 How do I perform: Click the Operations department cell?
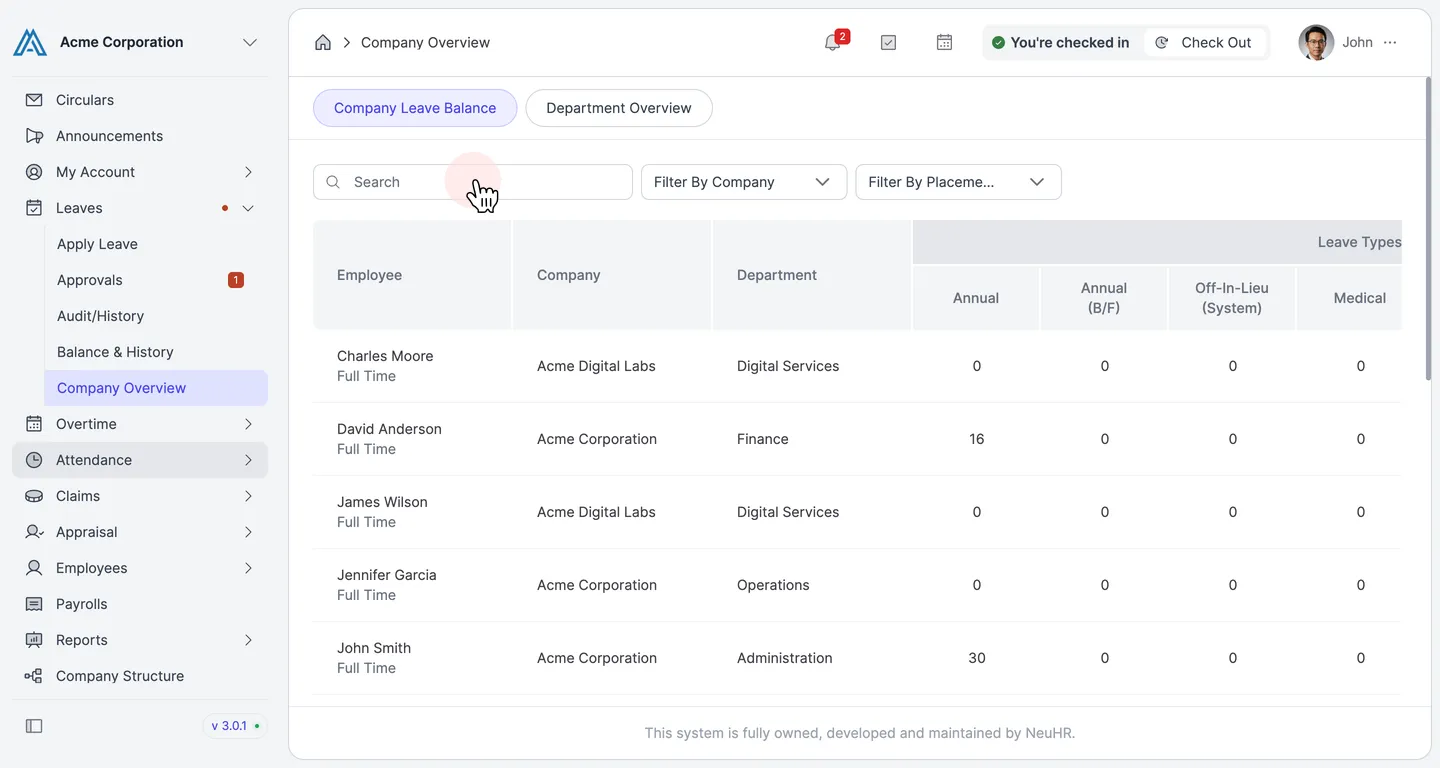[x=773, y=585]
